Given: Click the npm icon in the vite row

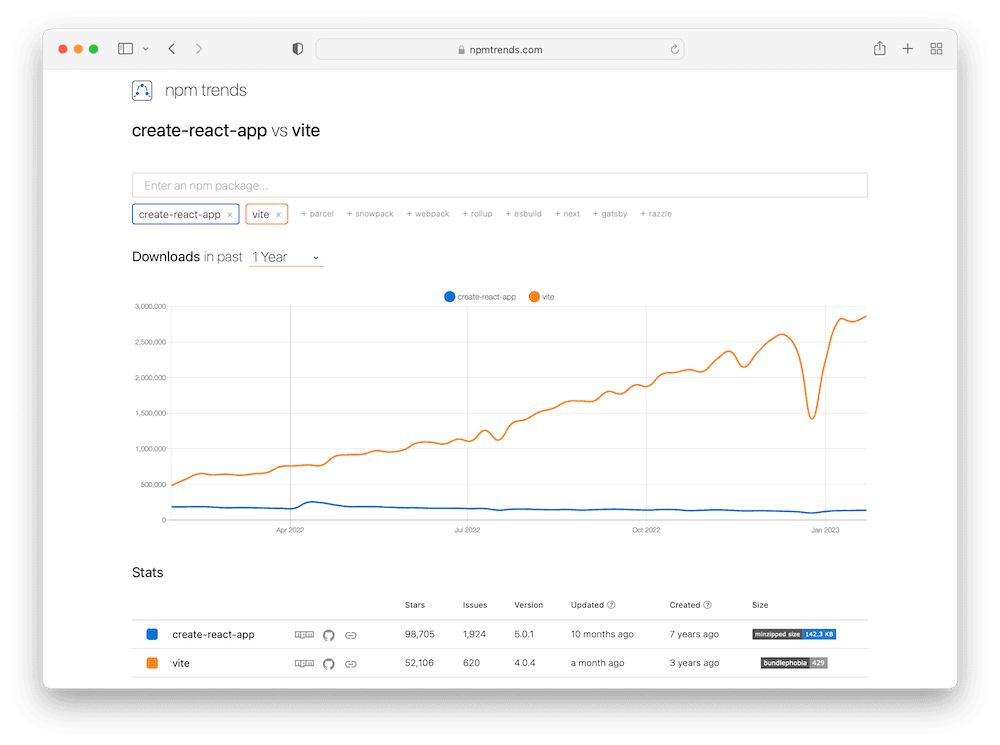Looking at the screenshot, I should pyautogui.click(x=304, y=663).
